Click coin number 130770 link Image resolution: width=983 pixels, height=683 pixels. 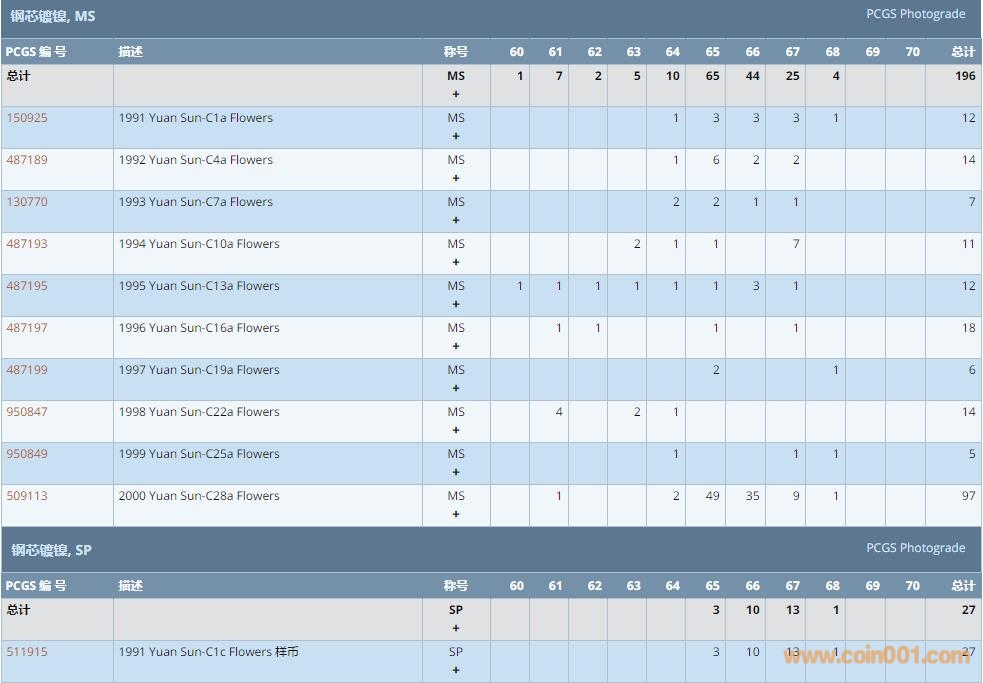(x=27, y=202)
